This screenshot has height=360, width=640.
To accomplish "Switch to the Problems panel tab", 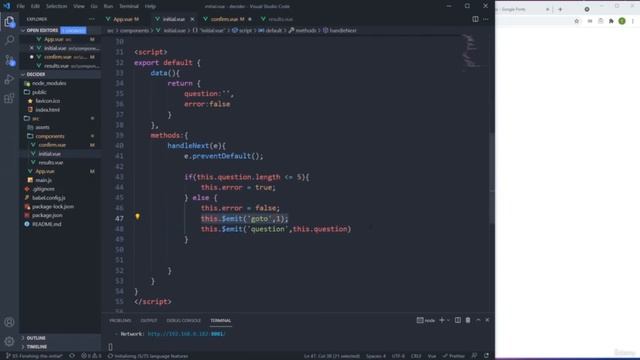I will (120, 321).
